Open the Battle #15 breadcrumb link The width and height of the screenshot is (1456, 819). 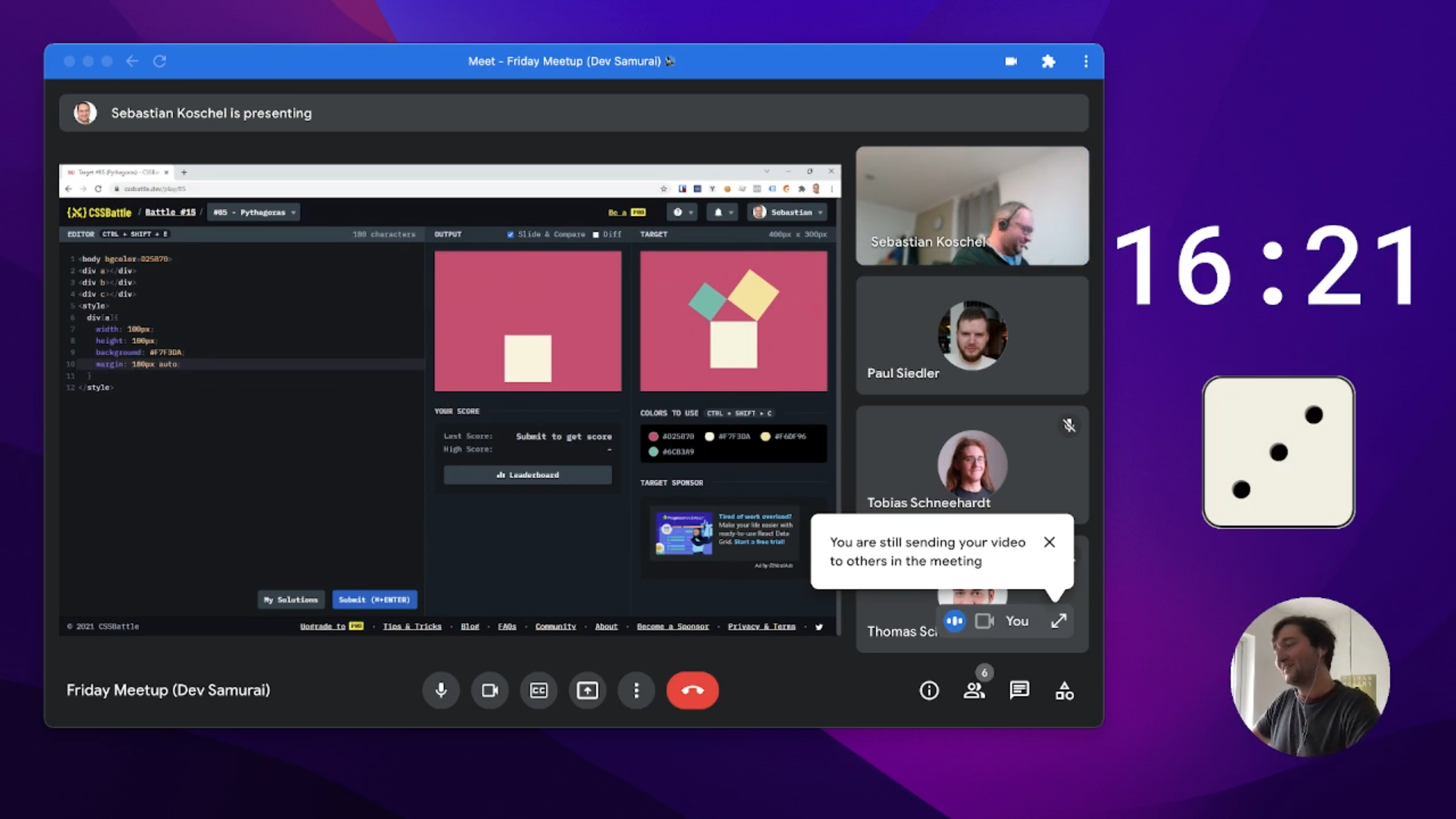[170, 212]
